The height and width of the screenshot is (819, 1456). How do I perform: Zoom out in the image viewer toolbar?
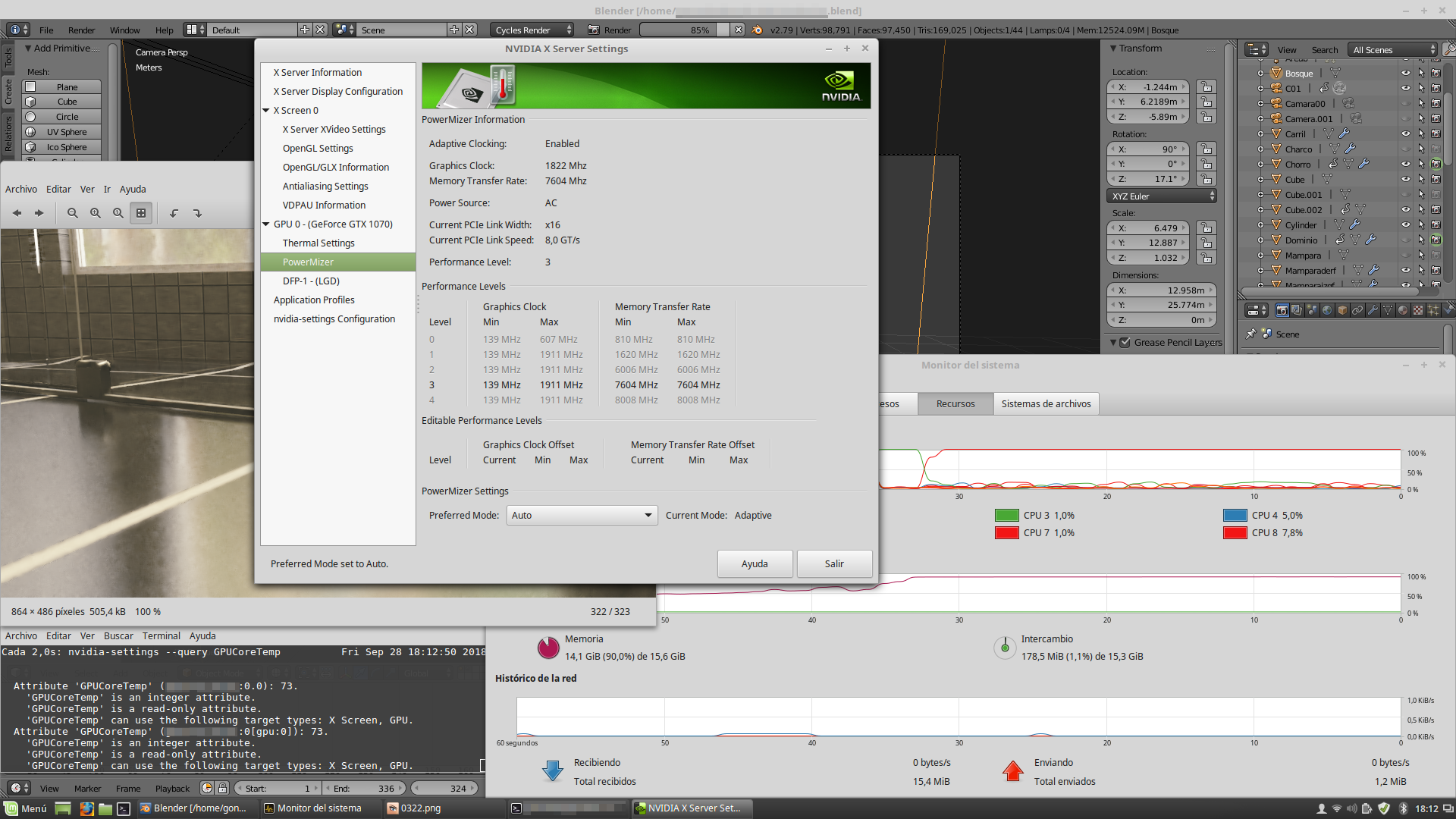tap(73, 213)
